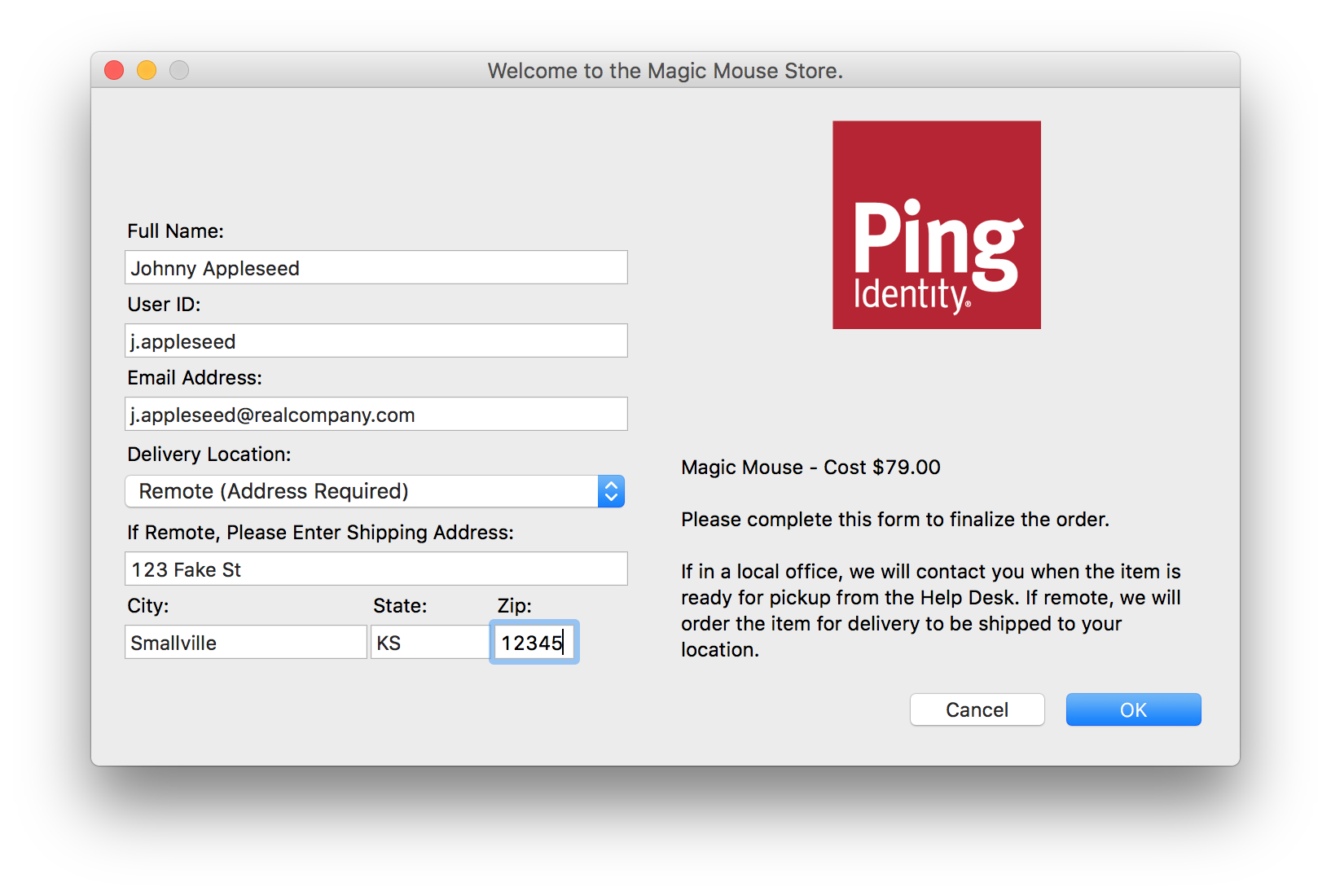Click the local office pickup instructions paragraph
Image resolution: width=1331 pixels, height=896 pixels.
[931, 610]
